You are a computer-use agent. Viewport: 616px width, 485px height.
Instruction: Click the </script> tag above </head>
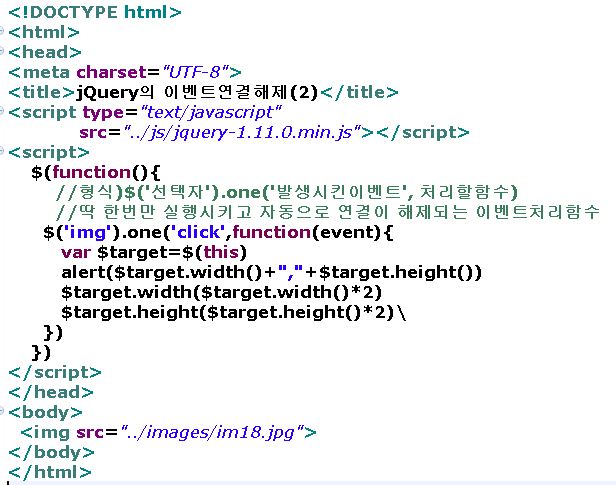click(55, 373)
